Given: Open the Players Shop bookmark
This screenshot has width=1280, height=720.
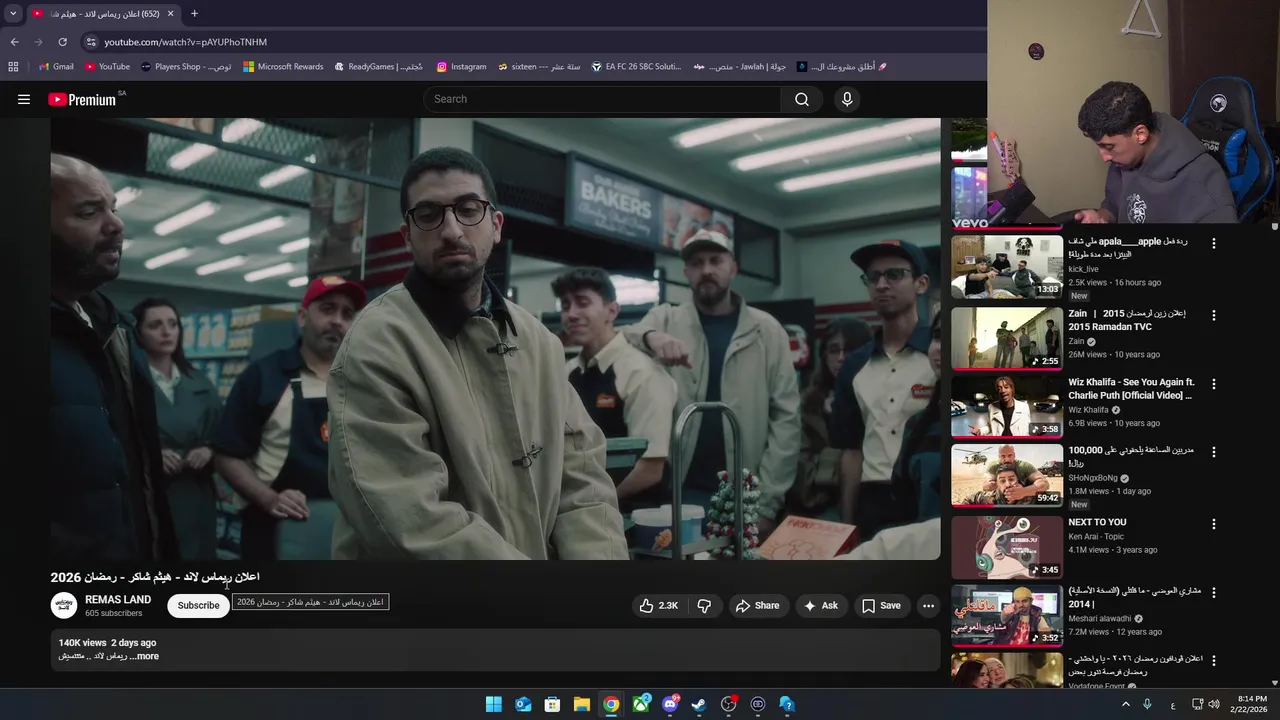Looking at the screenshot, I should point(186,67).
